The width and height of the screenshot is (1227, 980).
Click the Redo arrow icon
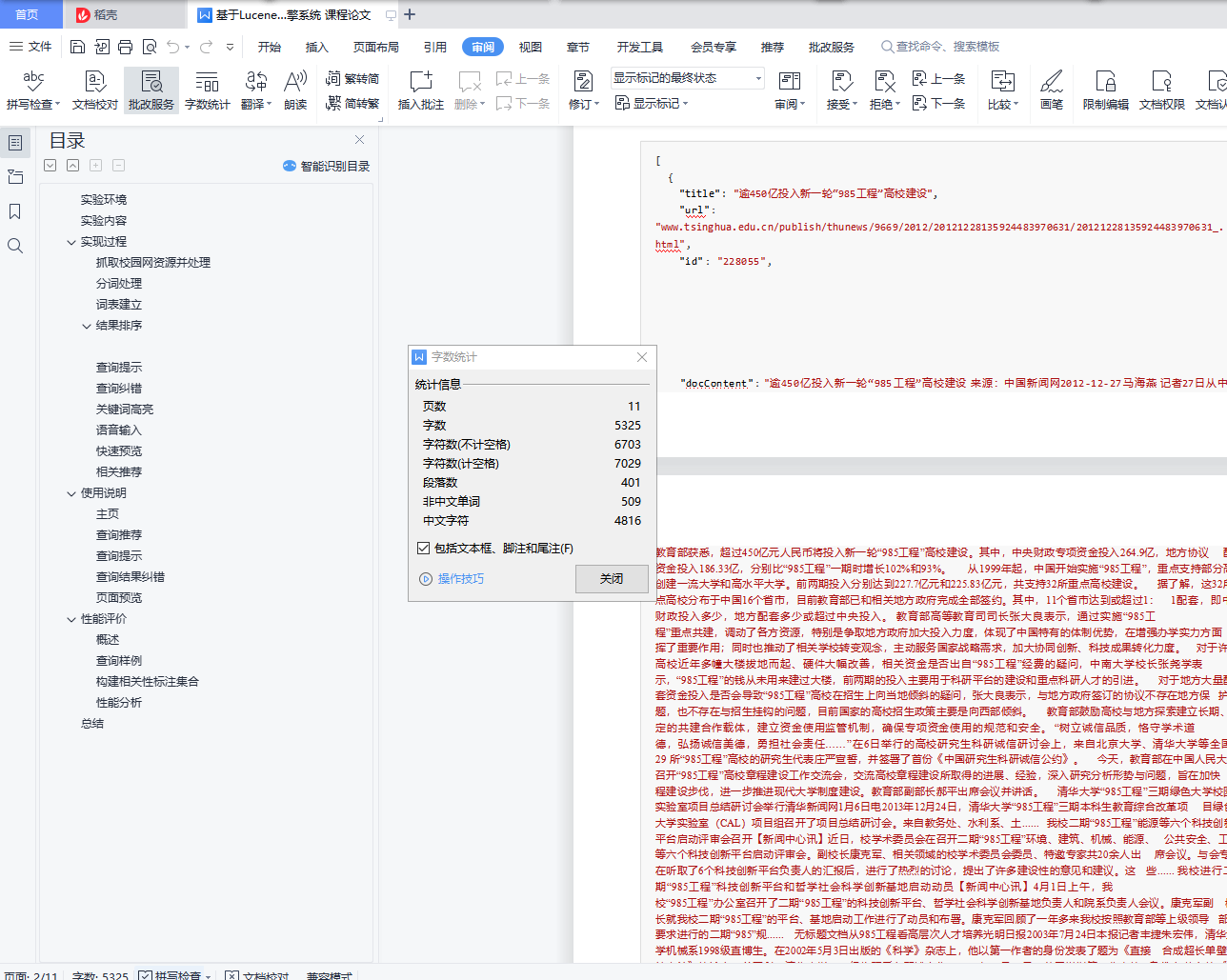[207, 47]
